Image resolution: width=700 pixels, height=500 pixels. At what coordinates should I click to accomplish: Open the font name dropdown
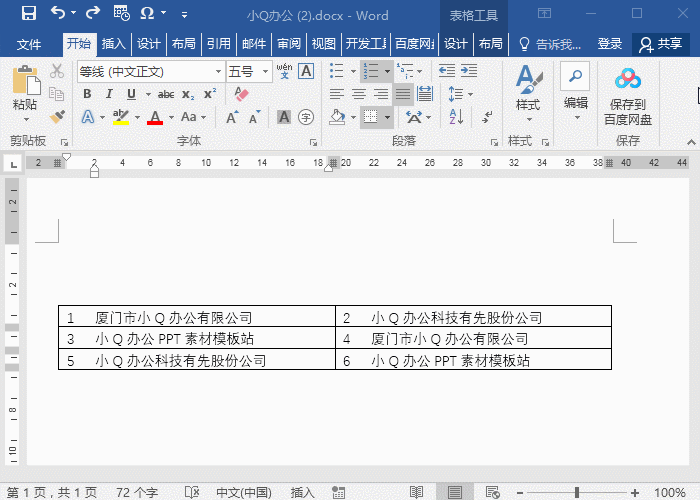coord(218,72)
